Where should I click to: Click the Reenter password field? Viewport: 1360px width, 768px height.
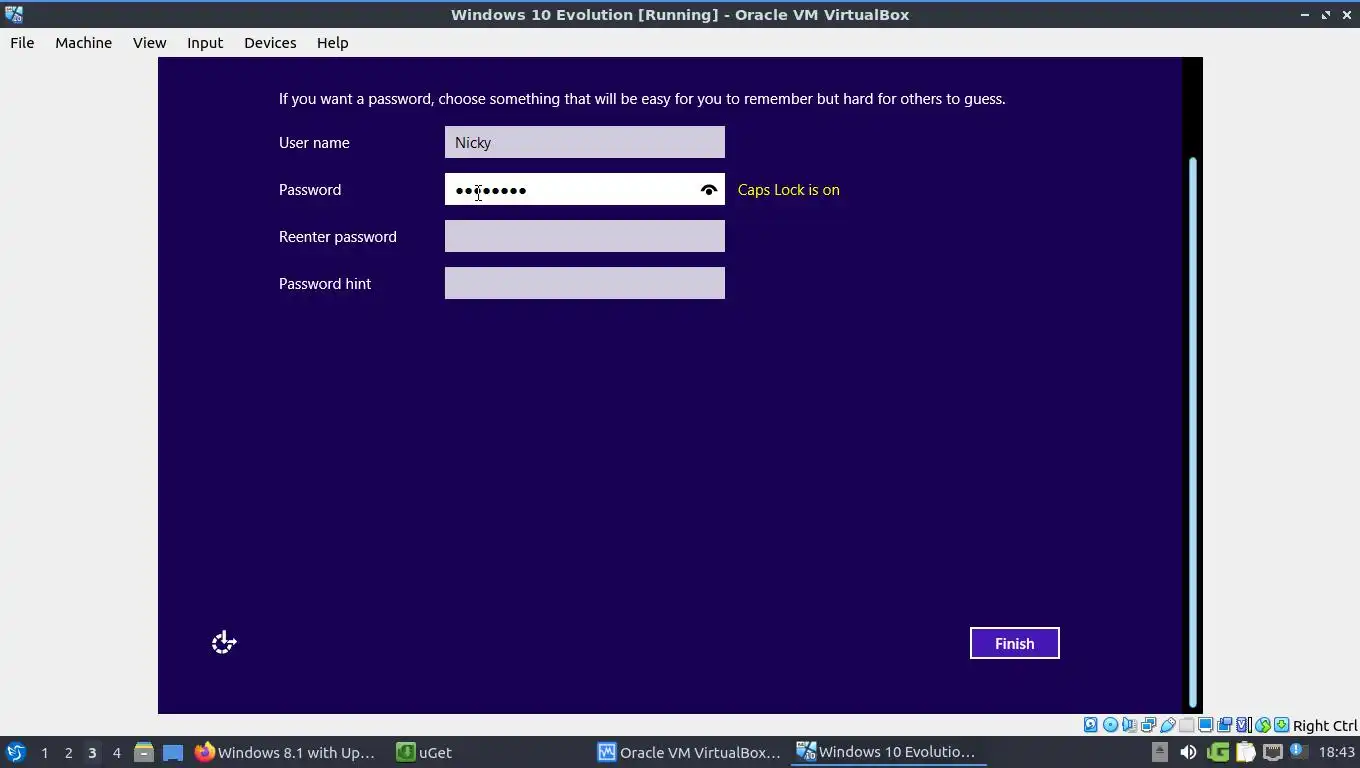pos(585,236)
